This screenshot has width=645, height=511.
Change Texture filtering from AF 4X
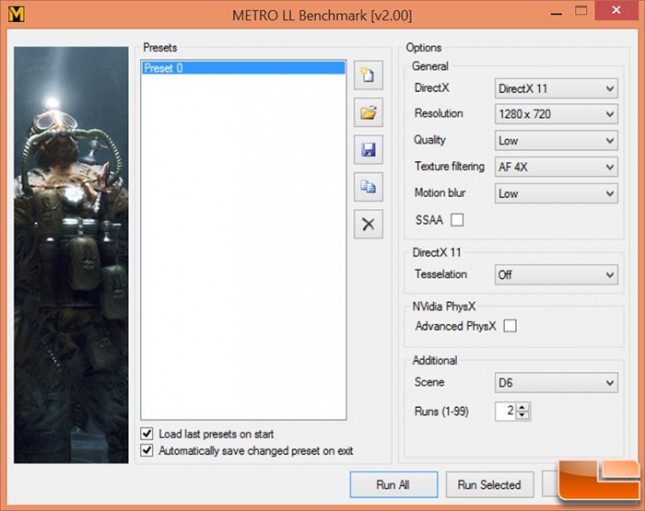(556, 167)
